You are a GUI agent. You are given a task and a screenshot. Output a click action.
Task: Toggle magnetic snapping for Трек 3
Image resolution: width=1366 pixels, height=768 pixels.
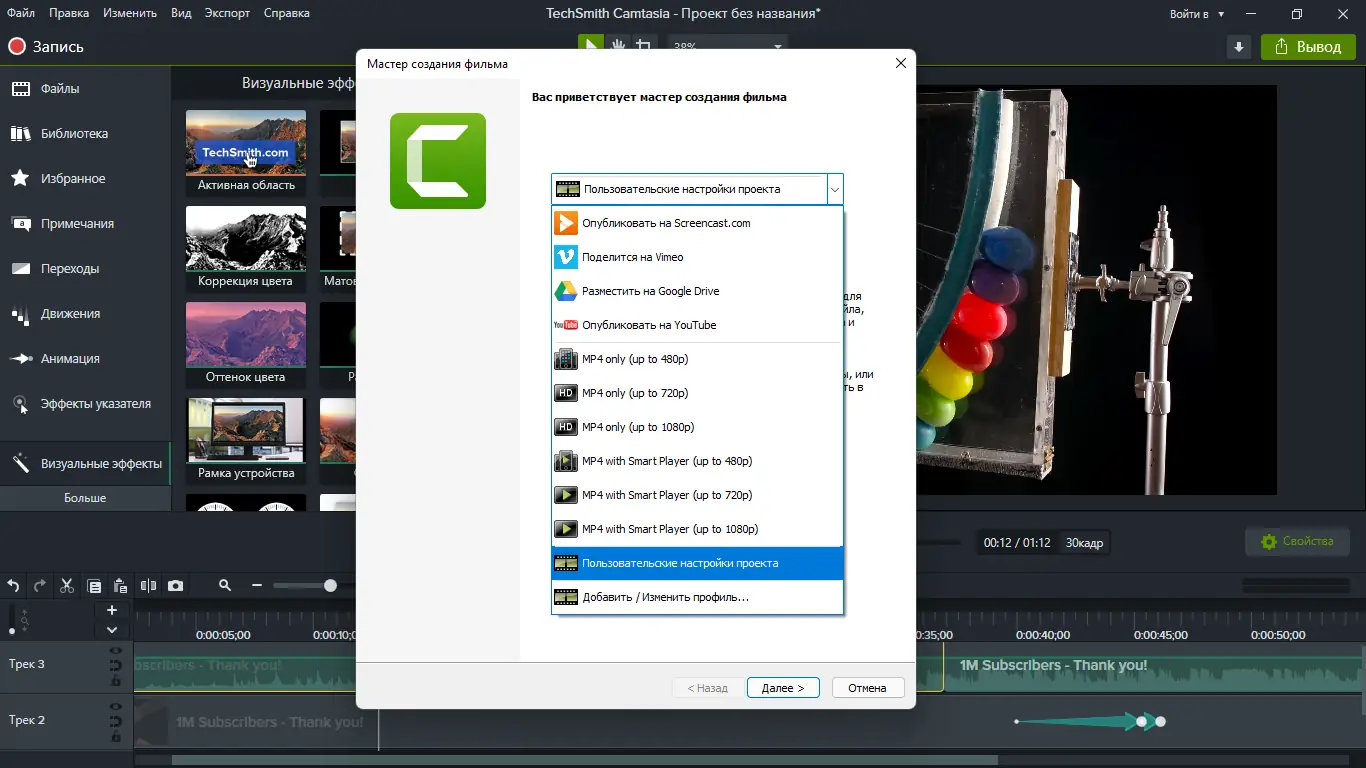(116, 666)
